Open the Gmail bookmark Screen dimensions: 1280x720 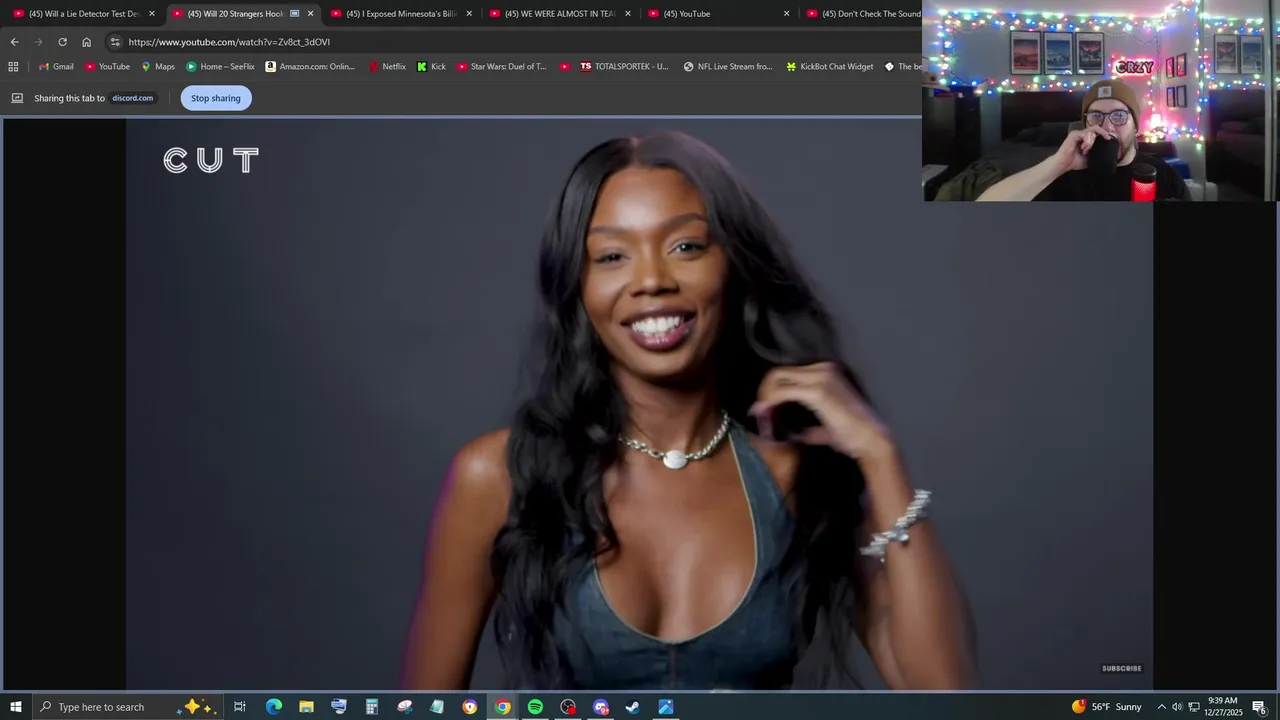pyautogui.click(x=56, y=67)
